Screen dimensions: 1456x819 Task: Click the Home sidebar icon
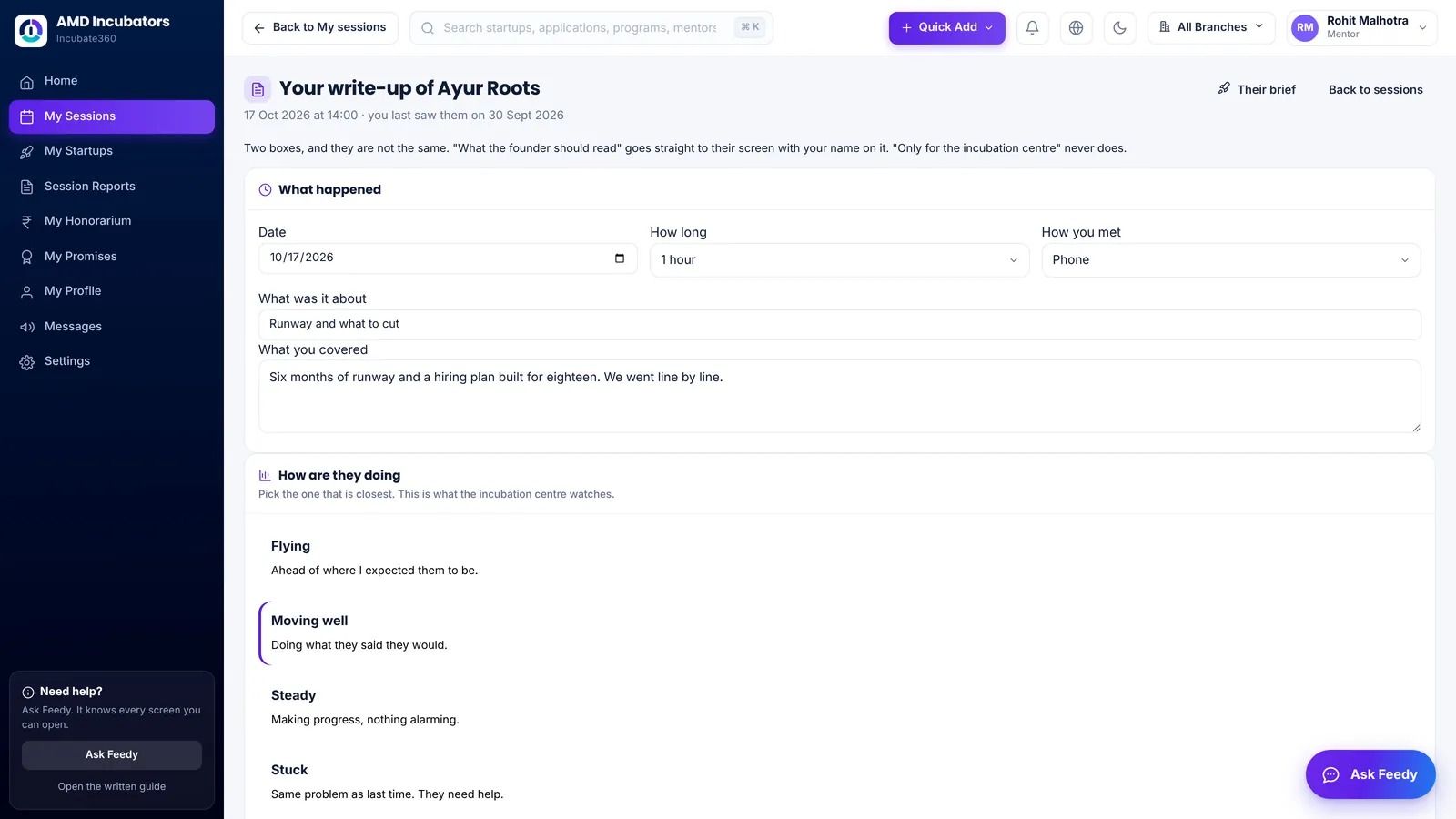pos(27,82)
